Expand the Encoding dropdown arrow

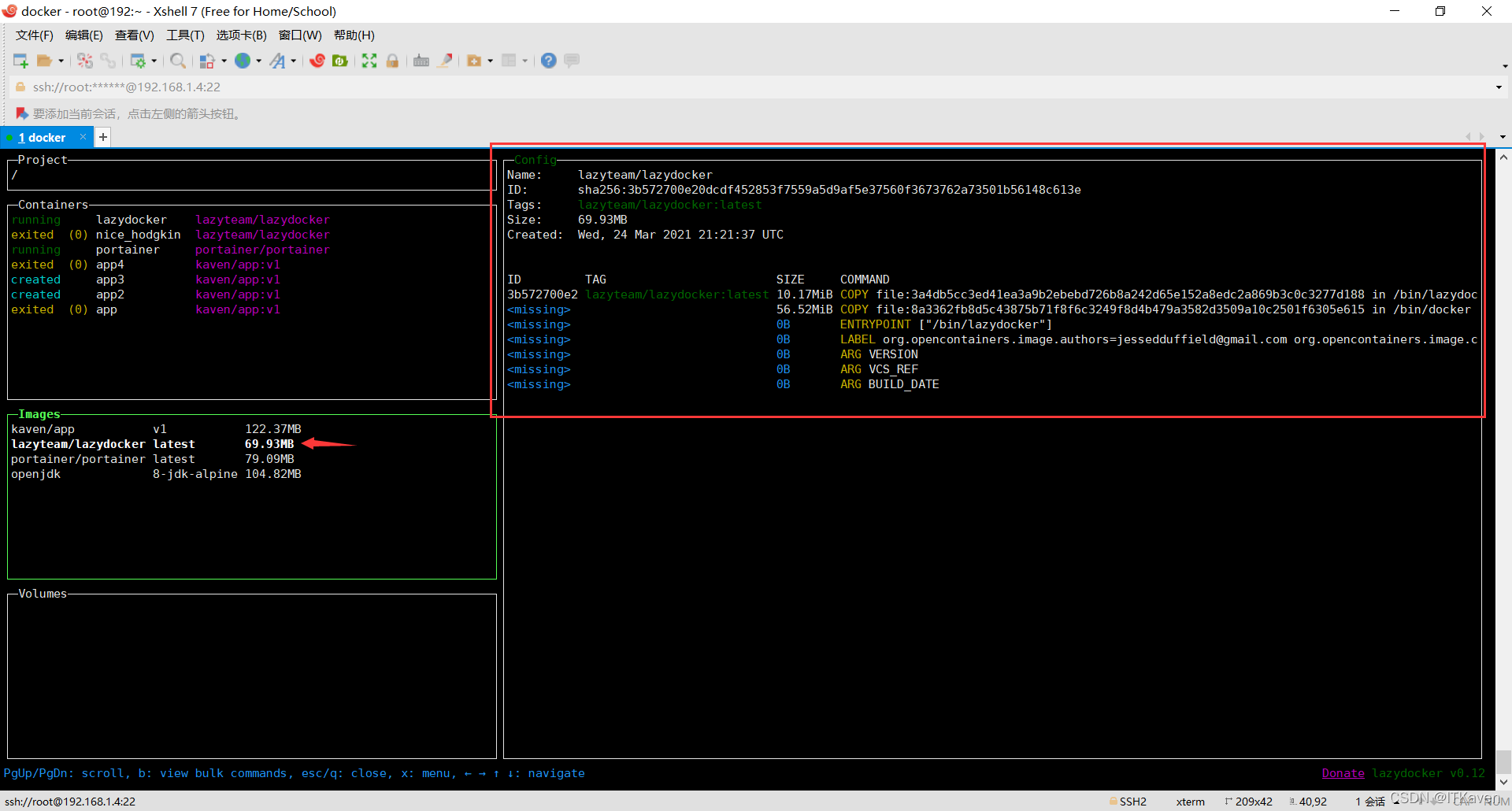pos(258,61)
